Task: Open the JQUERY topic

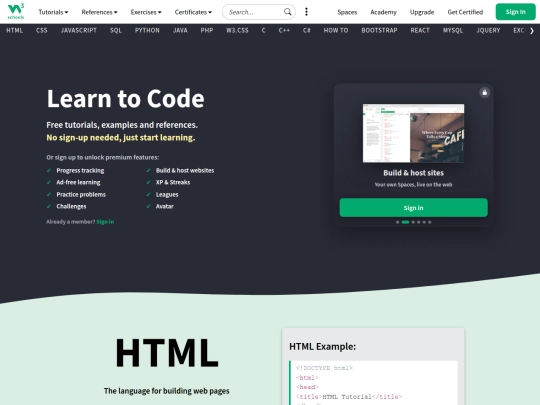Action: point(488,30)
